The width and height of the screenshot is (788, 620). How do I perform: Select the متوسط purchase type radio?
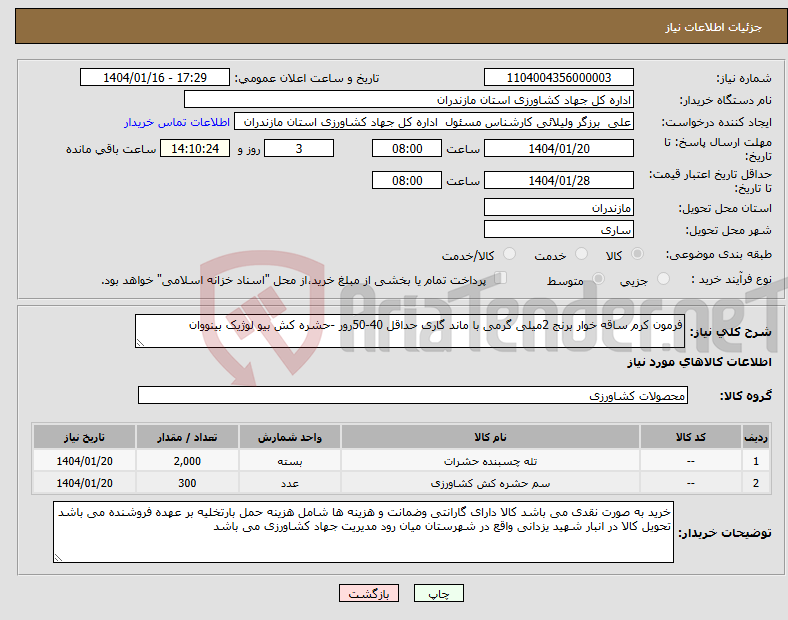tap(598, 278)
